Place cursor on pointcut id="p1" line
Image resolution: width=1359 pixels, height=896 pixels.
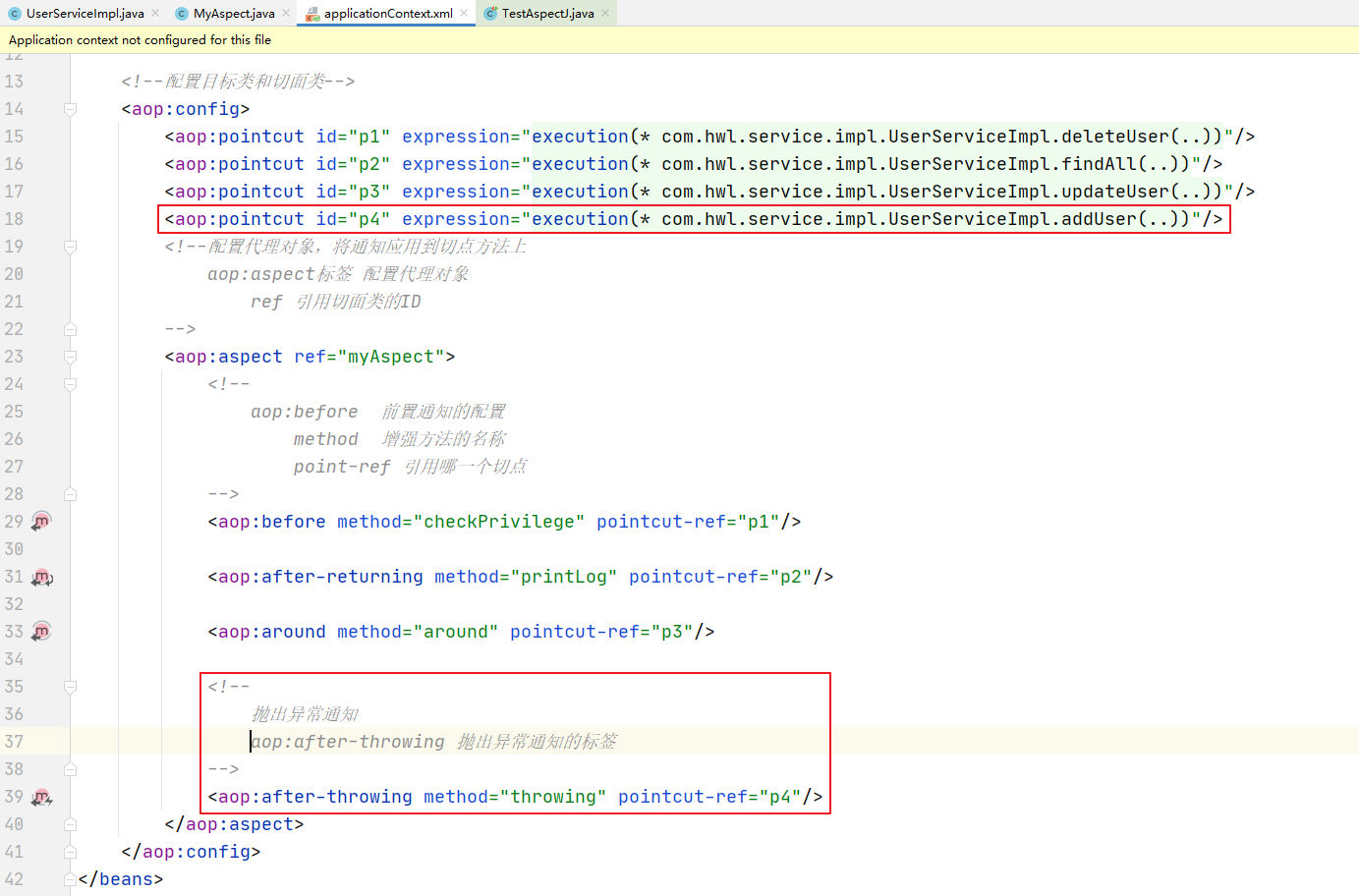[709, 137]
